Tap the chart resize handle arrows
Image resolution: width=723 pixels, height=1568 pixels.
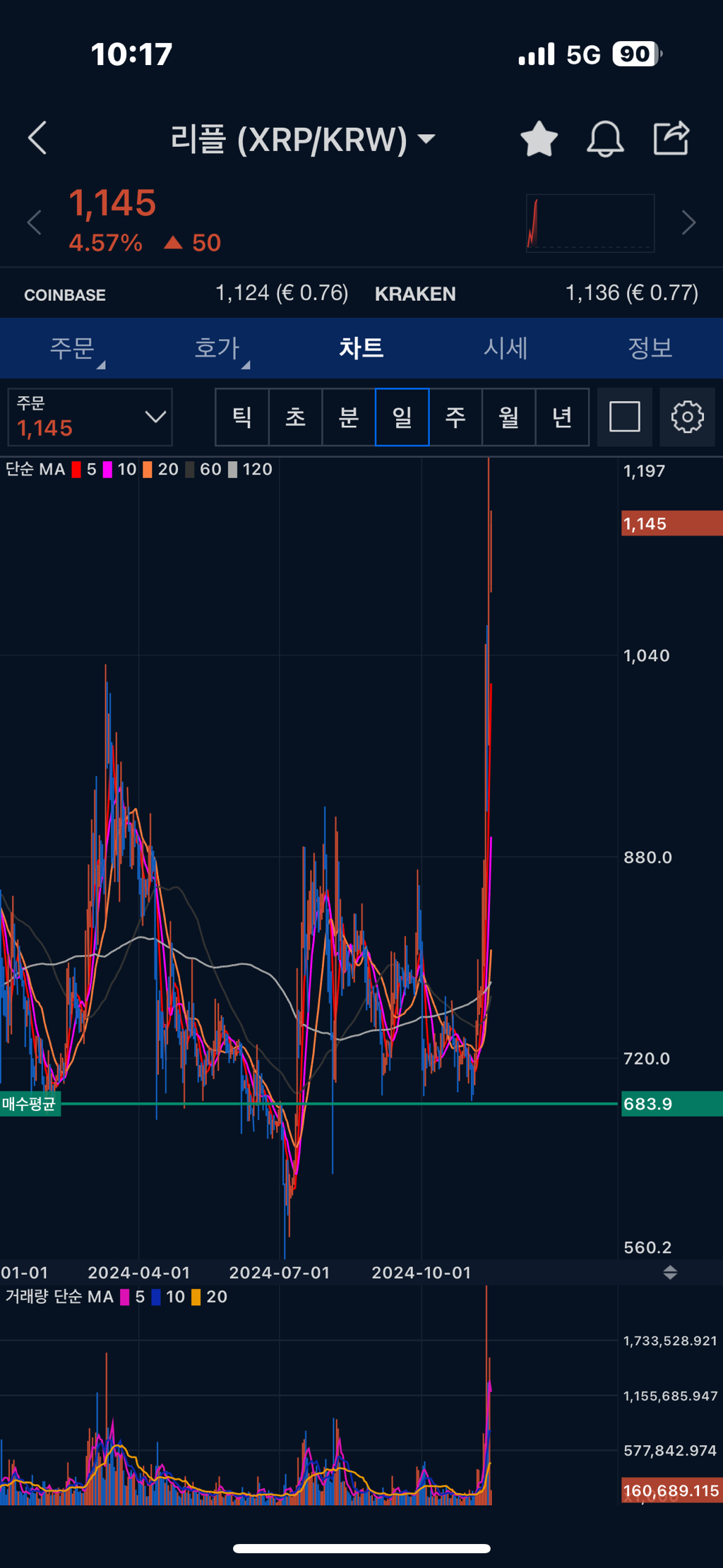coord(670,1273)
